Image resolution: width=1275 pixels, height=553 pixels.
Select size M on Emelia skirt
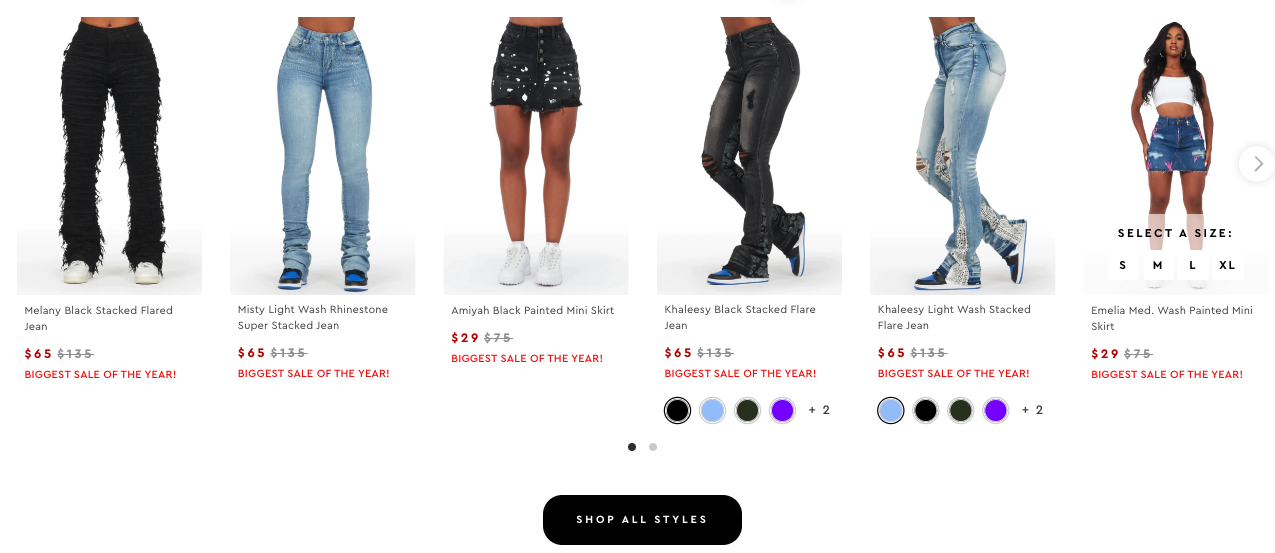point(1157,265)
